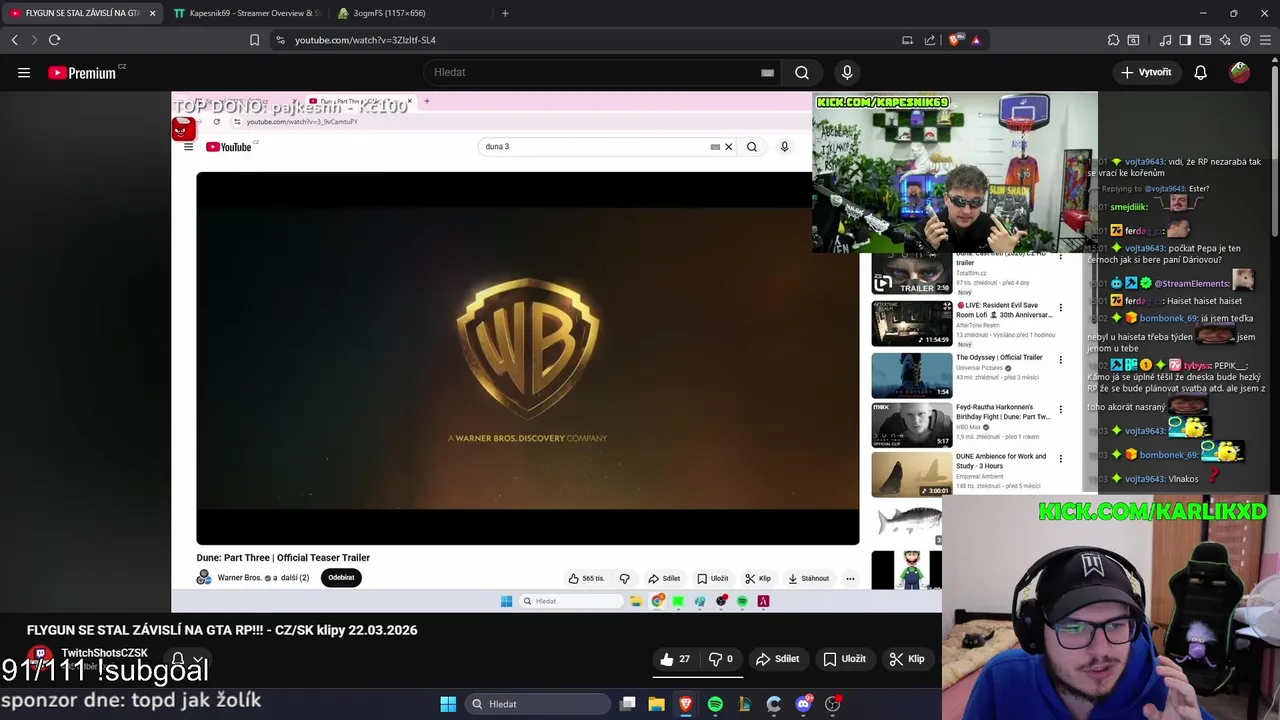
Task: Share this page using the address bar share icon
Action: pos(930,40)
